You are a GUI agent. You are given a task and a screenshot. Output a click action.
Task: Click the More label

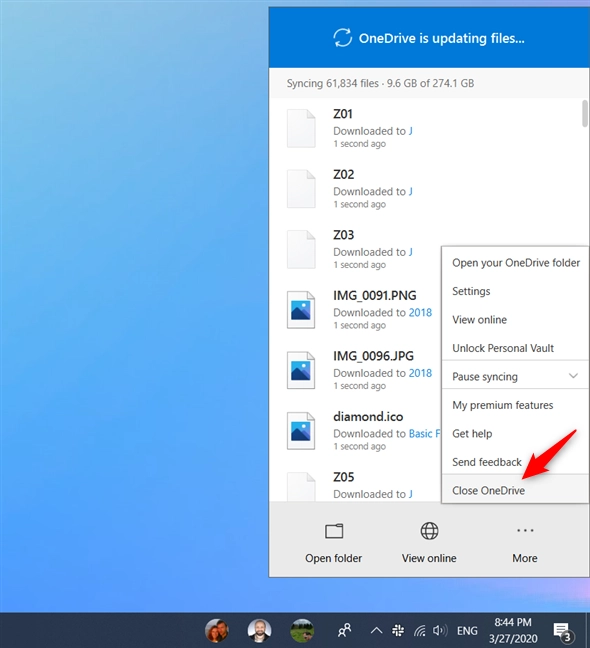(x=525, y=558)
